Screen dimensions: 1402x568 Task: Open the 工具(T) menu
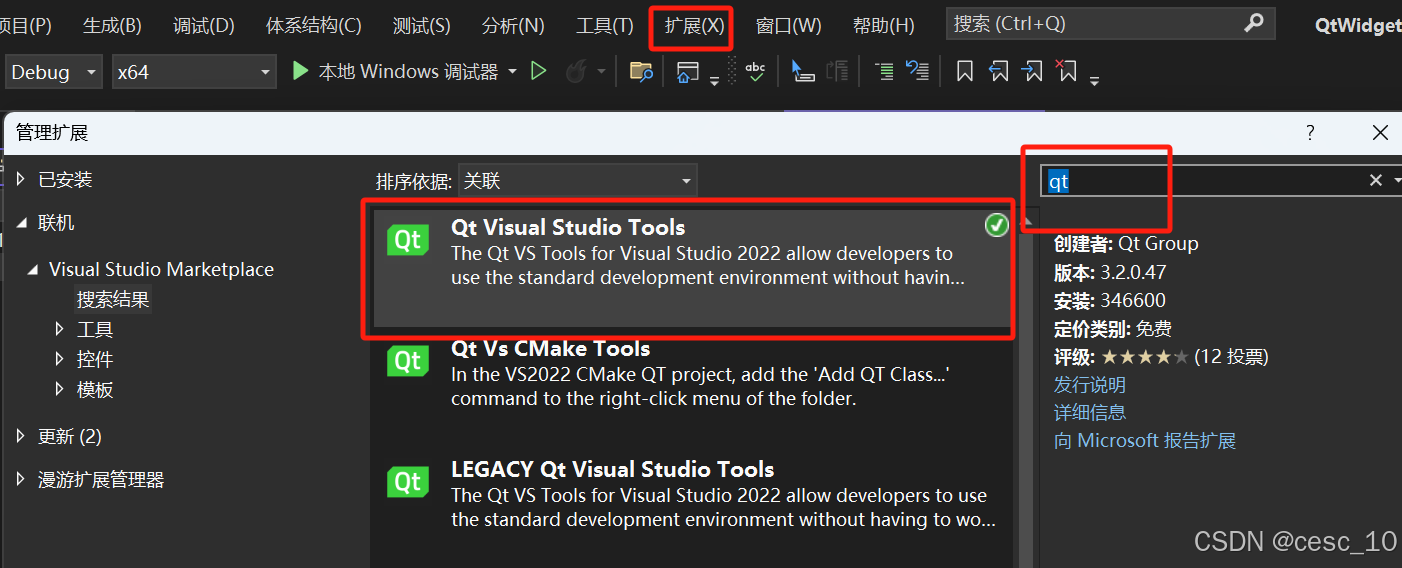pos(604,25)
